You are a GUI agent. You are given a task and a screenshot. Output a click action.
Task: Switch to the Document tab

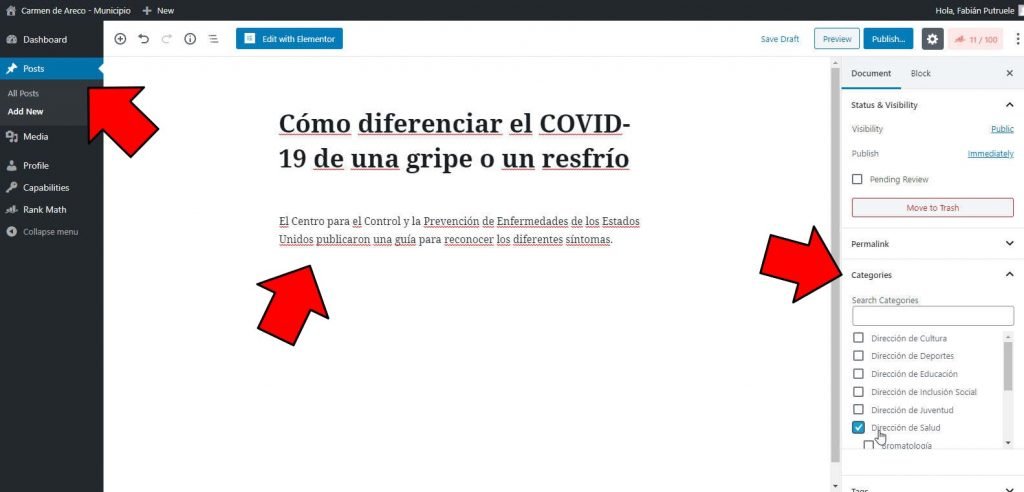871,73
